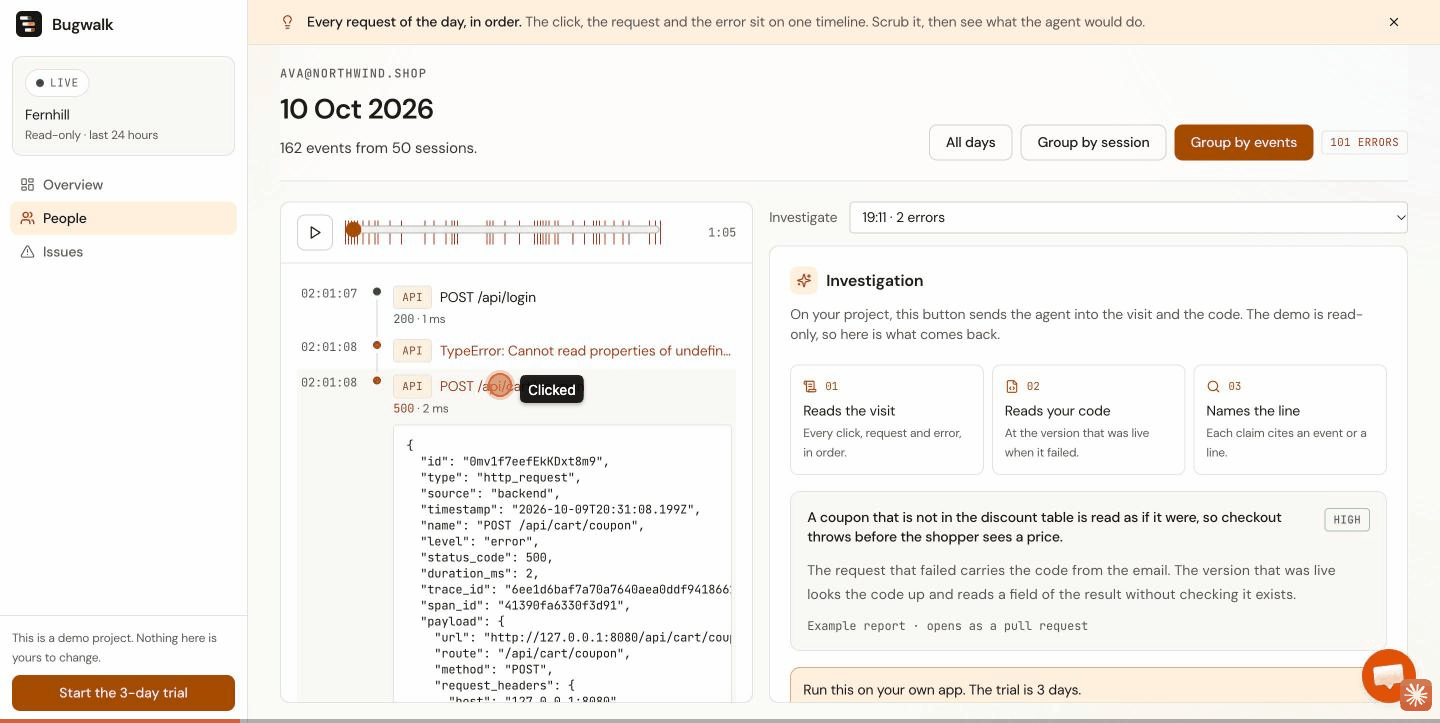The height and width of the screenshot is (723, 1440).
Task: Click the LIVE status badge
Action: [x=57, y=83]
